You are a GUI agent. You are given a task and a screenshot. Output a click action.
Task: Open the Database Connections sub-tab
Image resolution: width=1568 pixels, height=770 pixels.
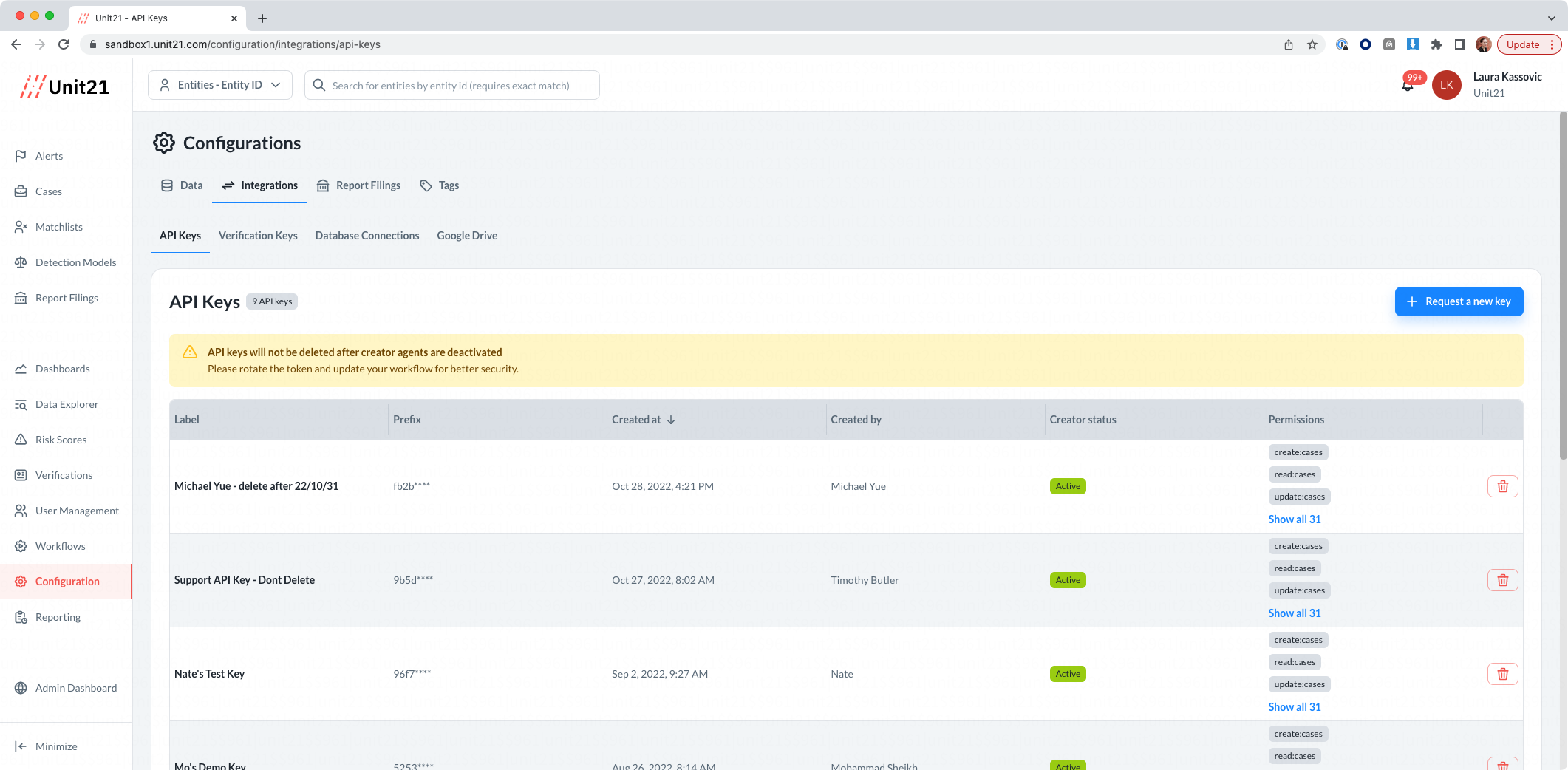point(367,236)
